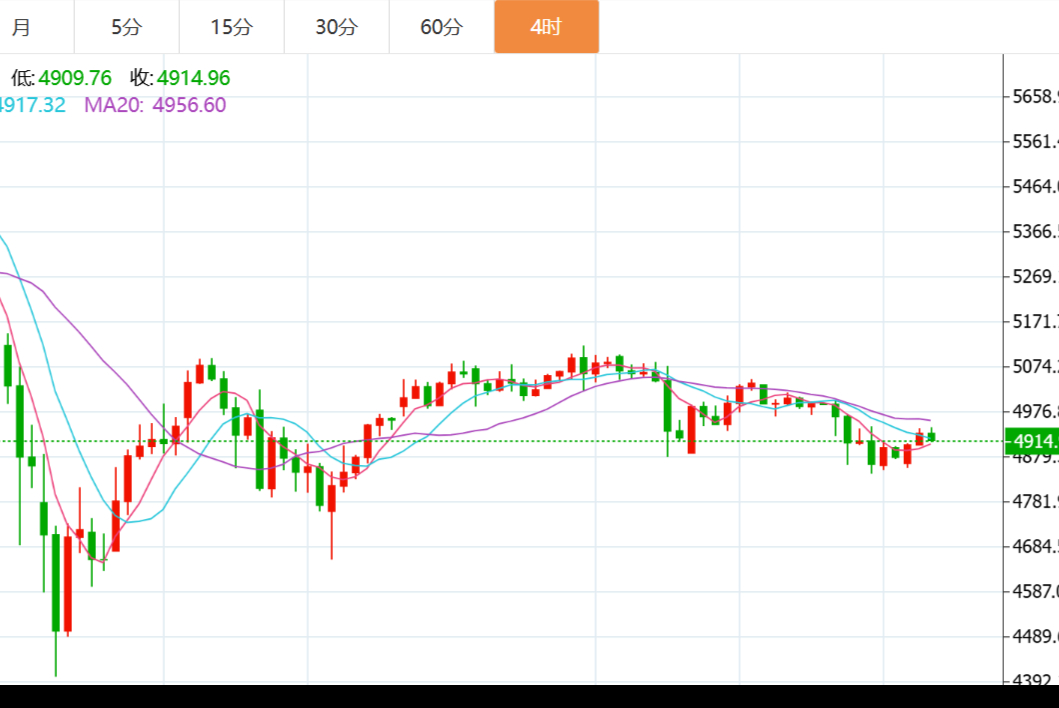Switch to the 月 monthly tab
Image resolution: width=1059 pixels, height=708 pixels.
[22, 27]
